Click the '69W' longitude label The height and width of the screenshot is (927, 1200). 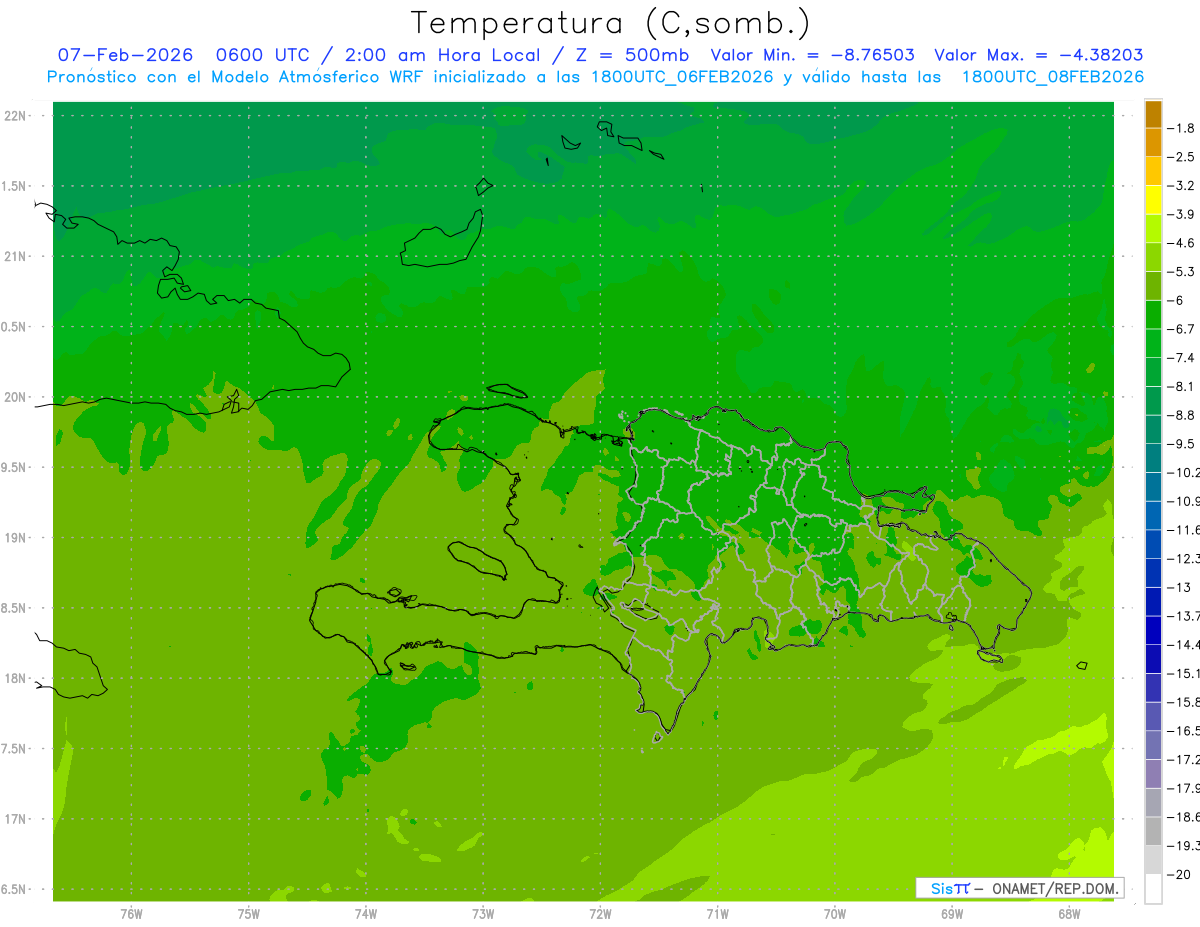[x=952, y=913]
